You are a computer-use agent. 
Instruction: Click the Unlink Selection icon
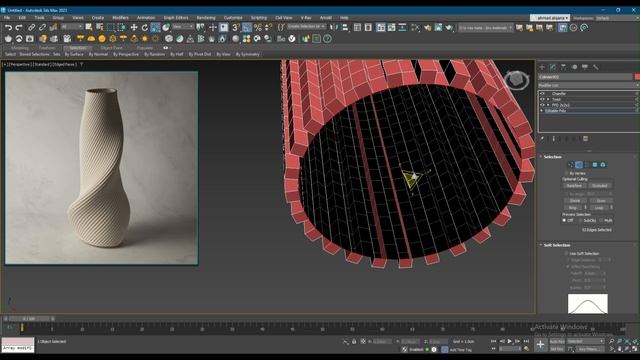[x=42, y=28]
